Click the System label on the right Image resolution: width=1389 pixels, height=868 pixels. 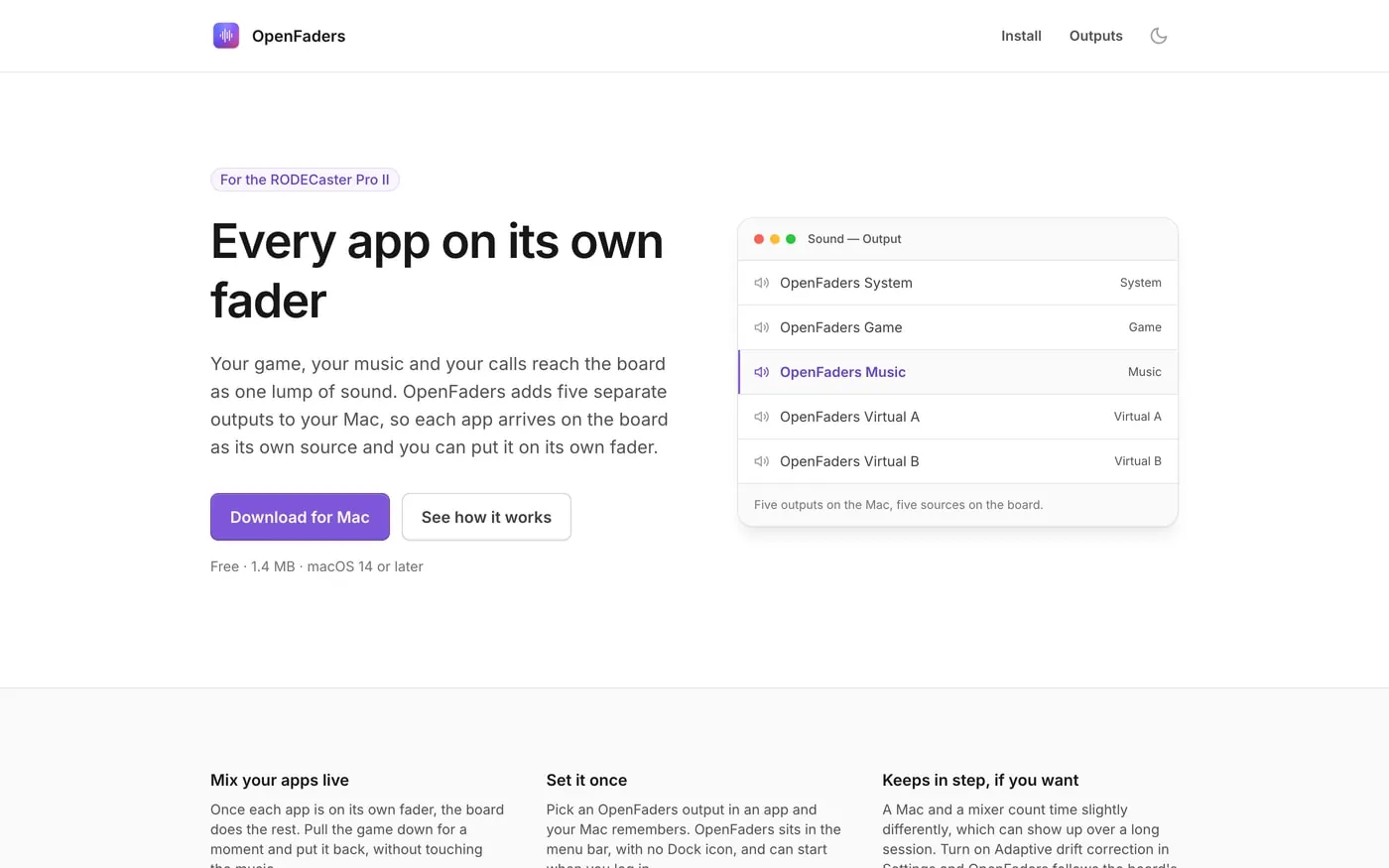tap(1141, 283)
